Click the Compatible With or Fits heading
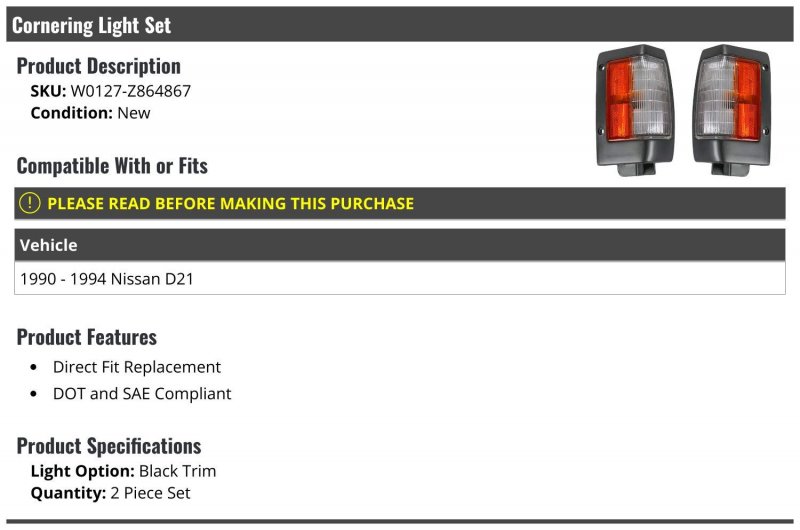This screenshot has width=800, height=530. [112, 166]
